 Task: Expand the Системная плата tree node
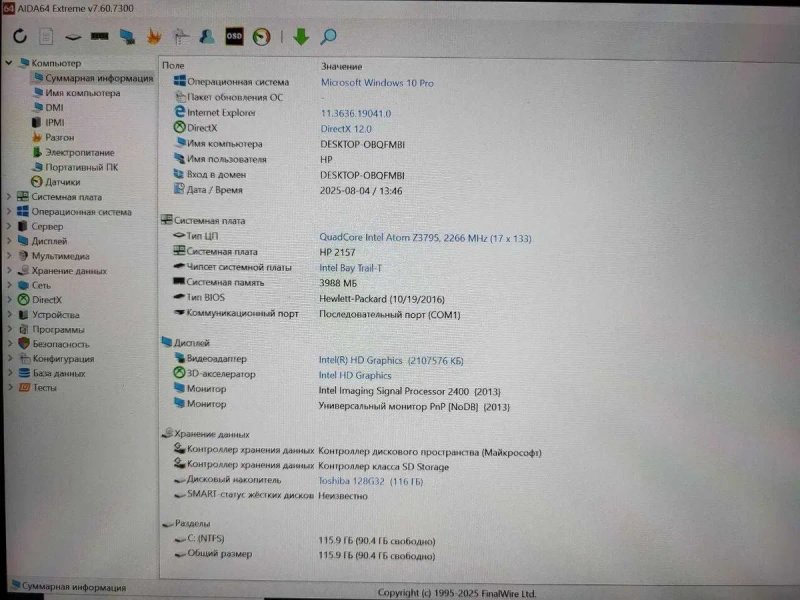point(9,196)
